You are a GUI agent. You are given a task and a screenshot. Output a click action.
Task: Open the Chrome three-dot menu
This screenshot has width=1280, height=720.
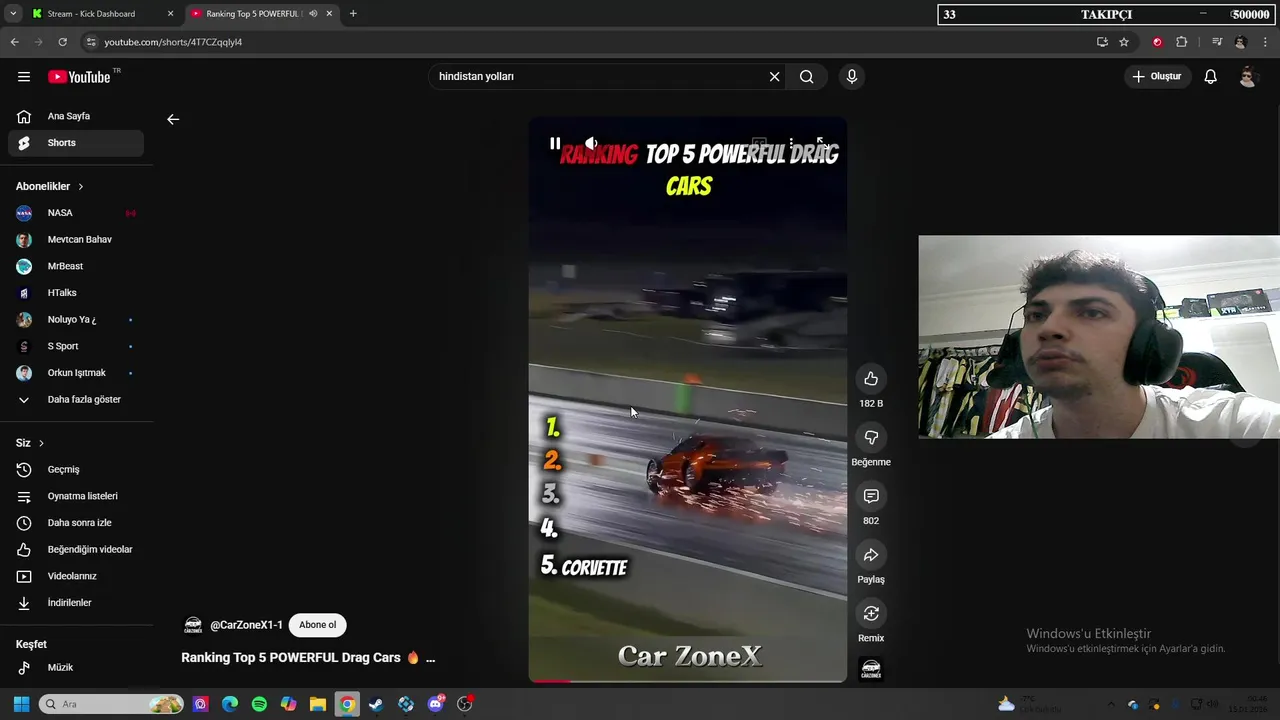(1265, 42)
